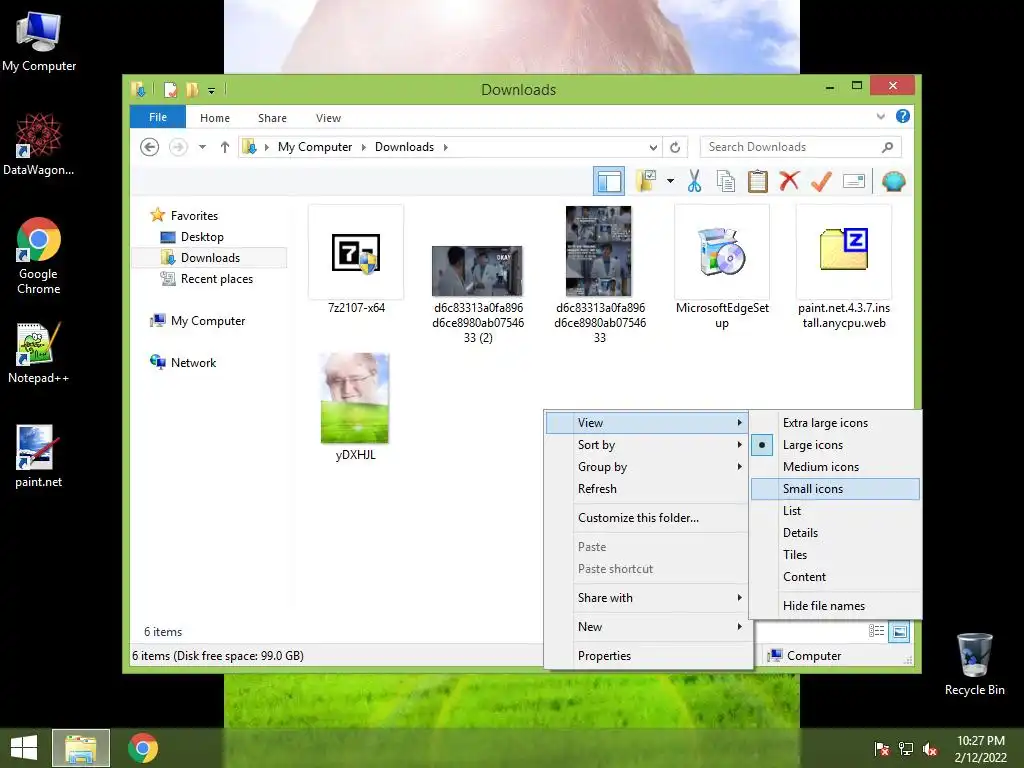Open the File tab
The image size is (1024, 768).
pyautogui.click(x=157, y=118)
